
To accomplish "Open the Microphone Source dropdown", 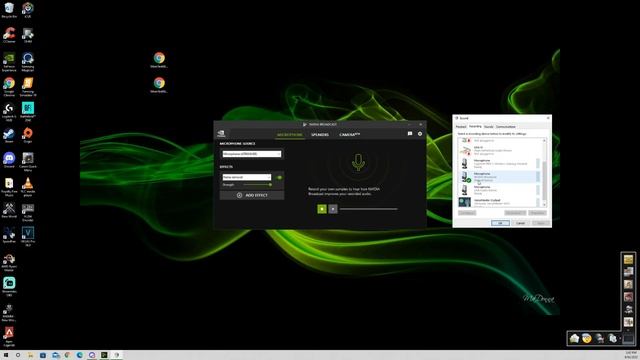I will [x=251, y=154].
